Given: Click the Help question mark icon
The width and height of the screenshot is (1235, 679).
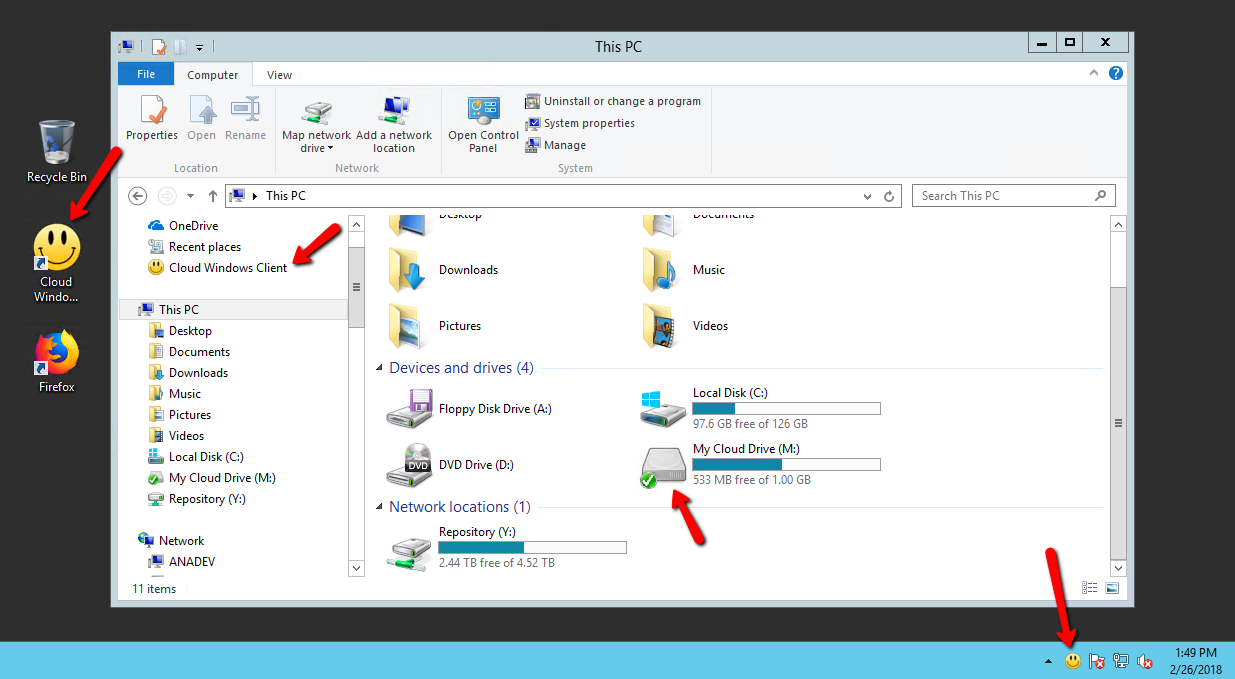Looking at the screenshot, I should click(x=1116, y=73).
